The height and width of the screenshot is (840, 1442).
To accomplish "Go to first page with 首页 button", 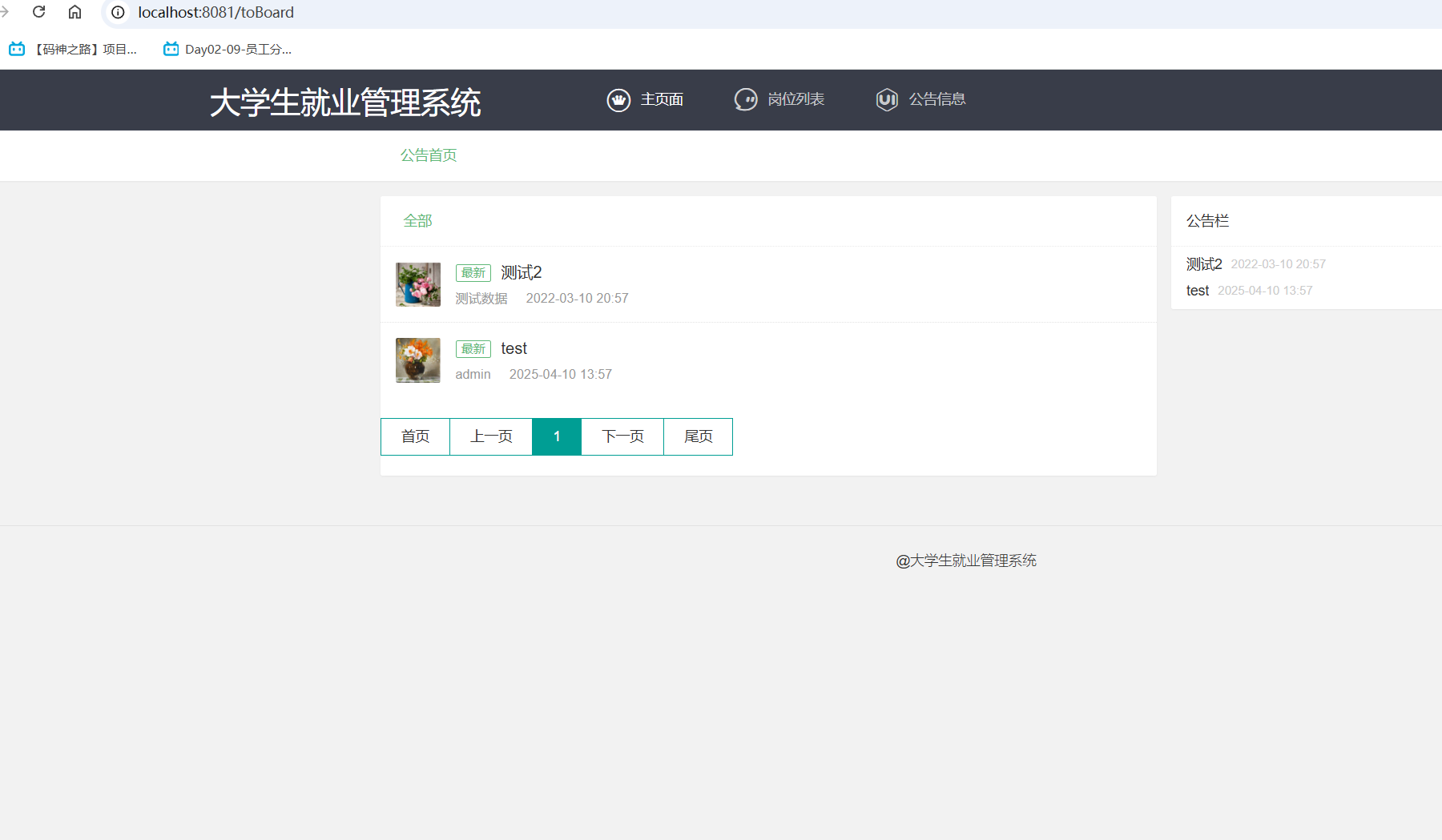I will click(x=415, y=436).
